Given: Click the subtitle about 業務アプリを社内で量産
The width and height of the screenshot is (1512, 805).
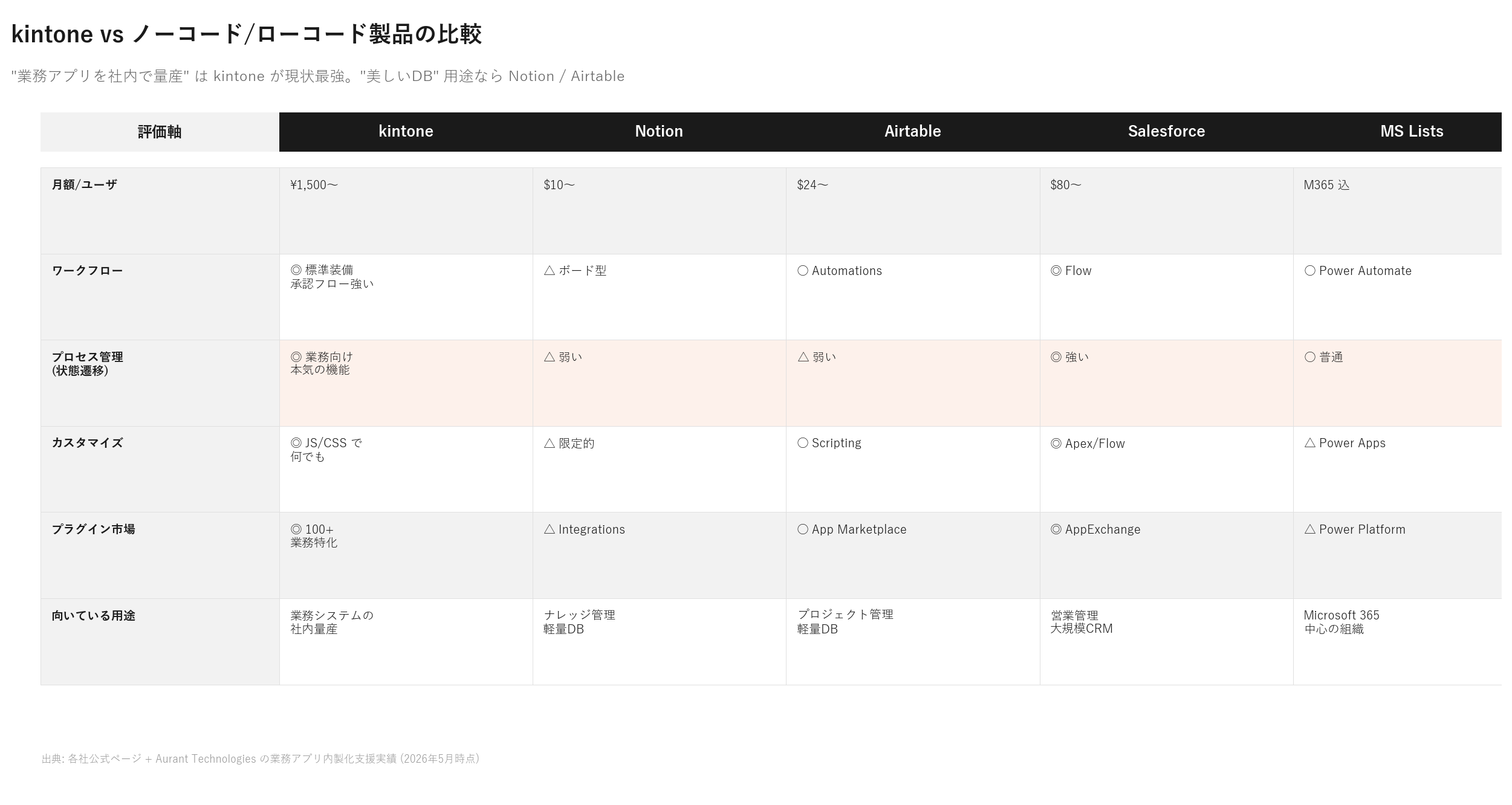Looking at the screenshot, I should coord(318,76).
